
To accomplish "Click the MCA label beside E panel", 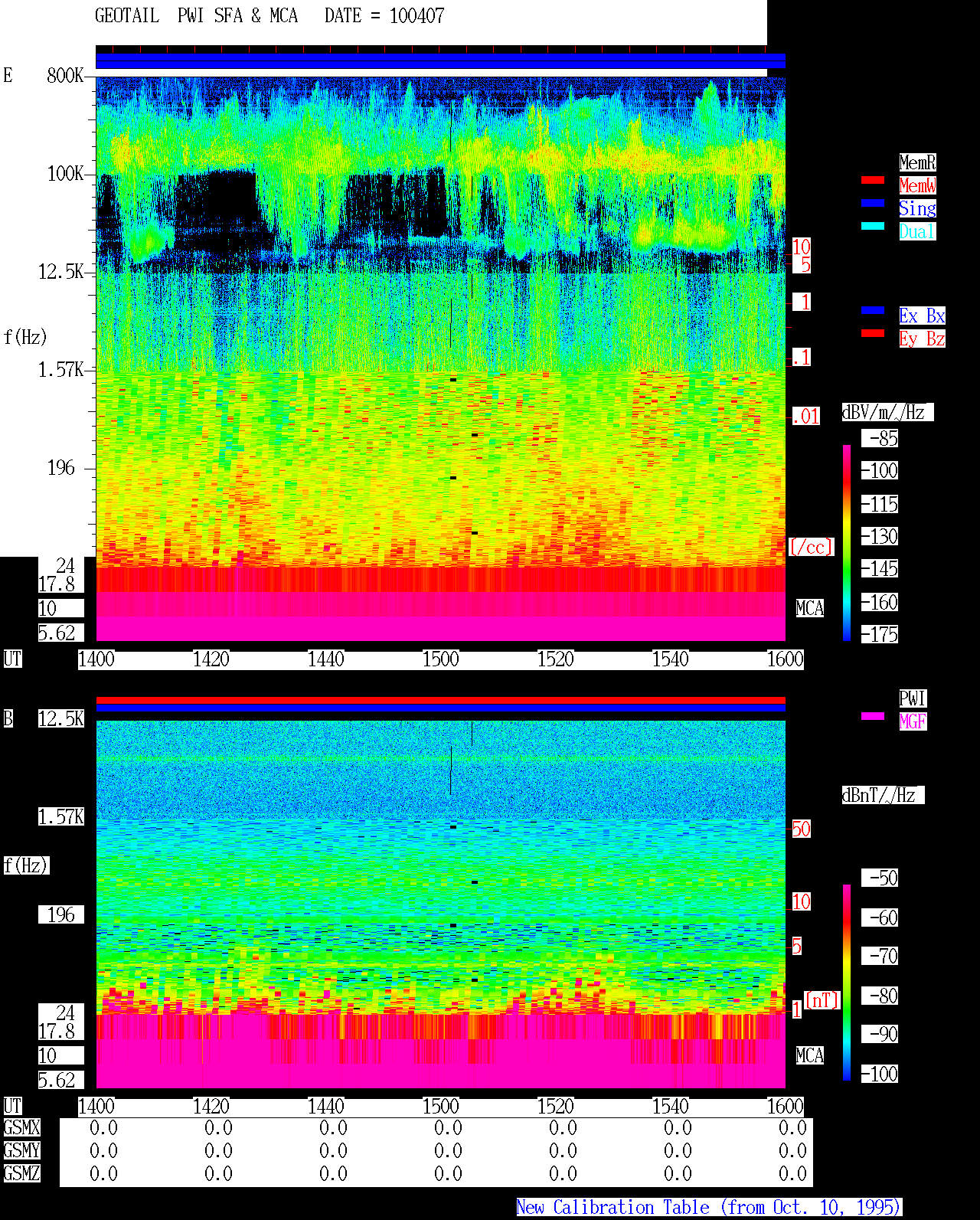I will tap(810, 609).
